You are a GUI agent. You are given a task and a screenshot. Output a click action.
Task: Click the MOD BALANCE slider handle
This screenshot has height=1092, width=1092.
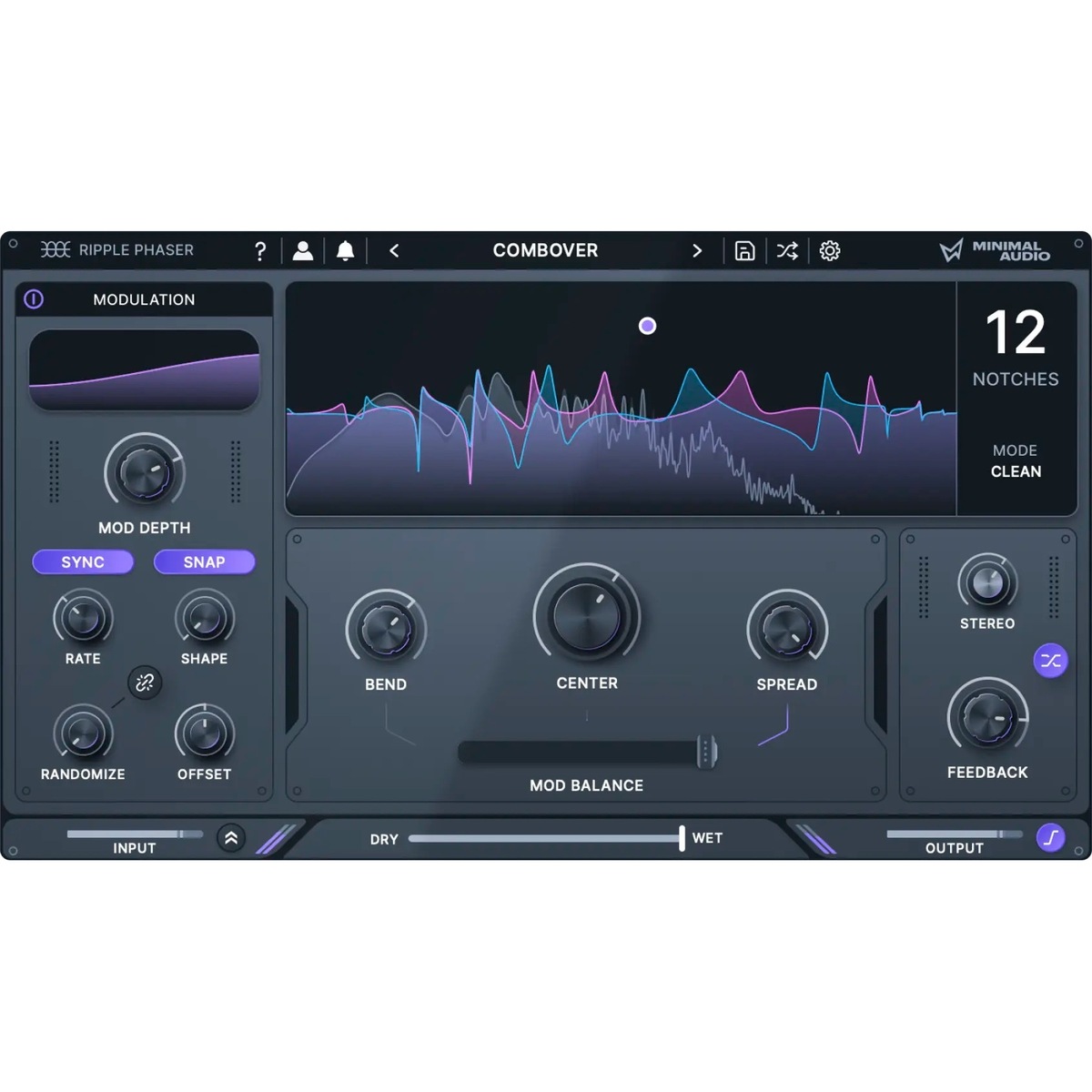coord(706,753)
